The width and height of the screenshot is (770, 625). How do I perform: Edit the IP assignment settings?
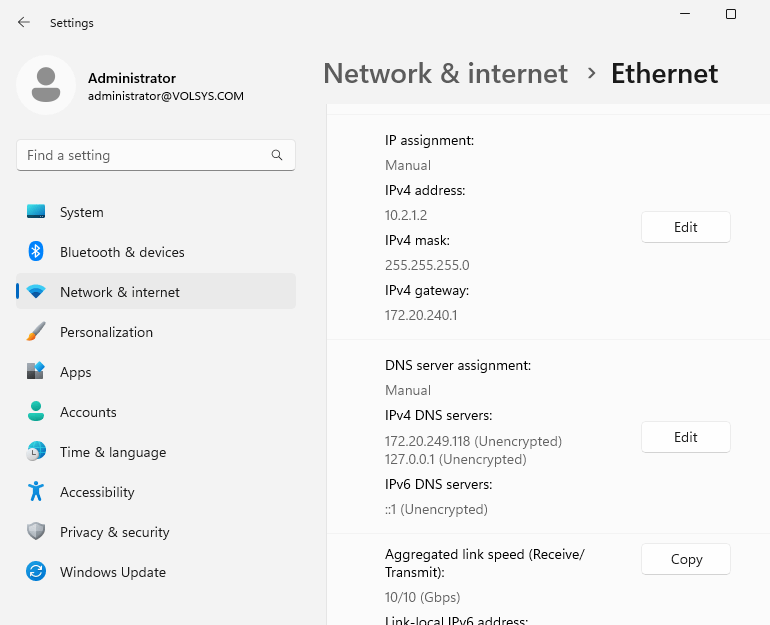[x=685, y=227]
